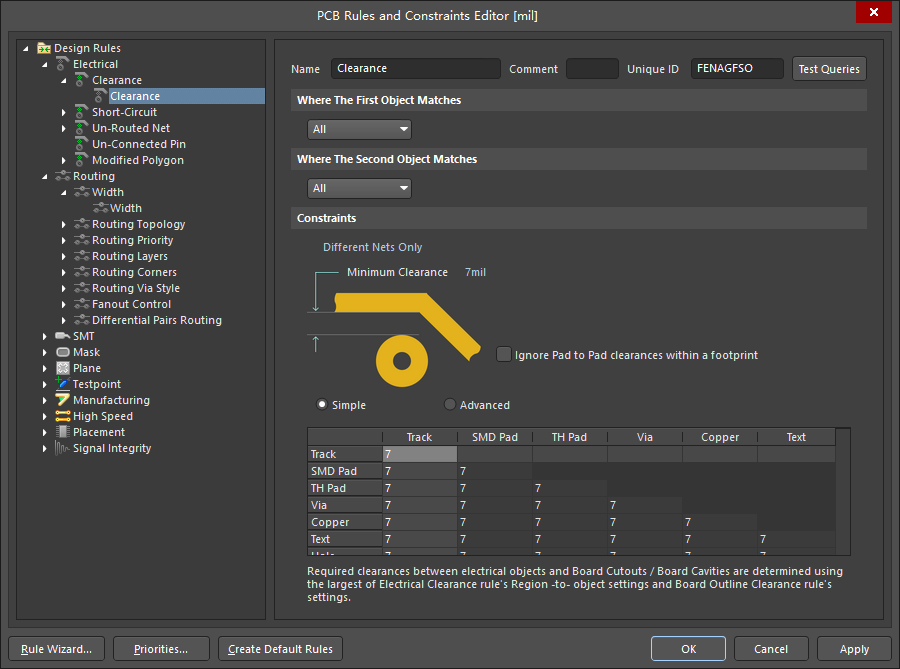Click the SMT category icon
This screenshot has height=669, width=900.
pos(63,336)
